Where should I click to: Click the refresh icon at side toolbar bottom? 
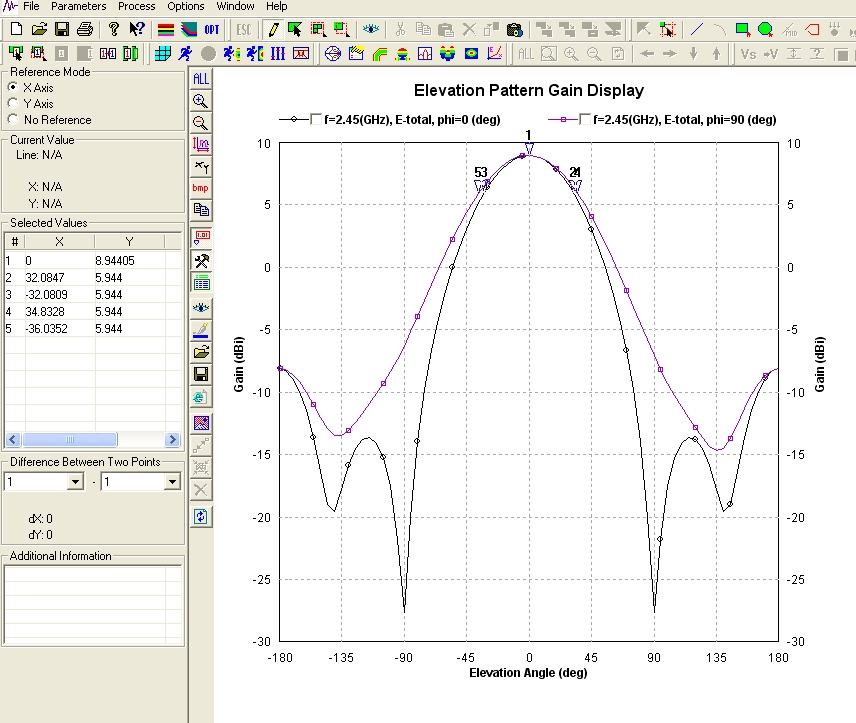tap(201, 516)
